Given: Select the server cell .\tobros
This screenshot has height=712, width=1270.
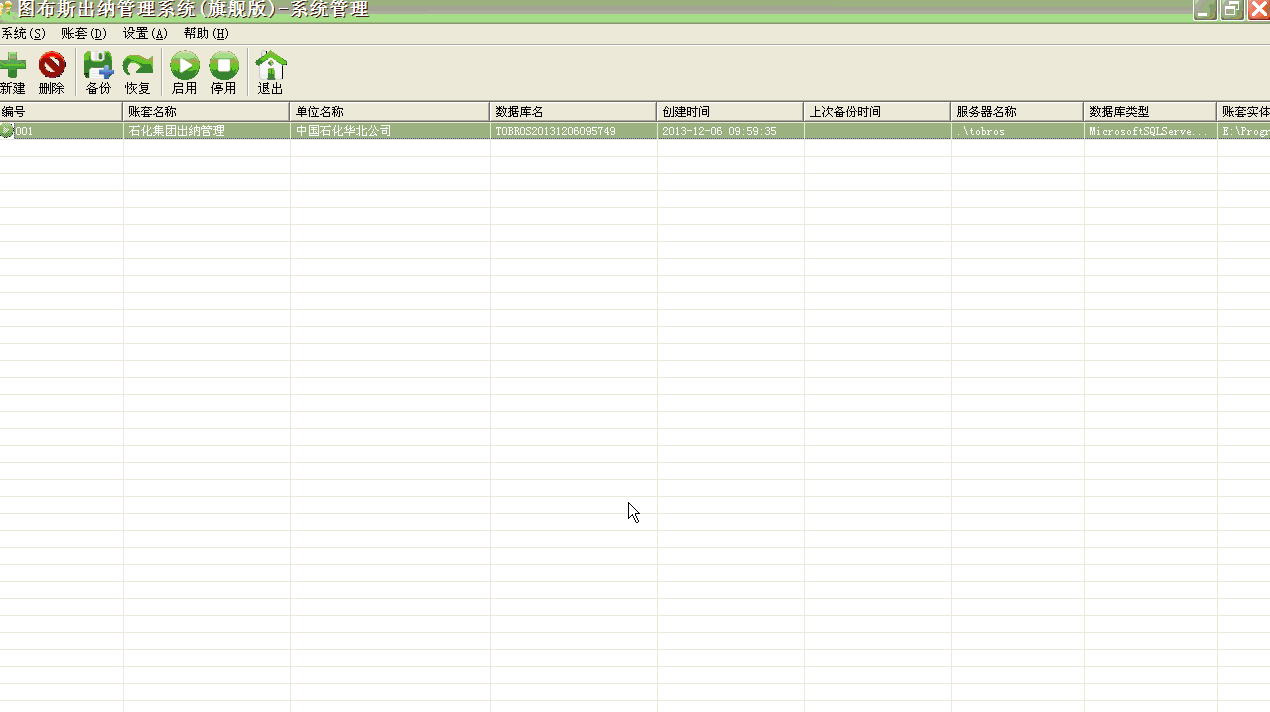Looking at the screenshot, I should [1017, 131].
